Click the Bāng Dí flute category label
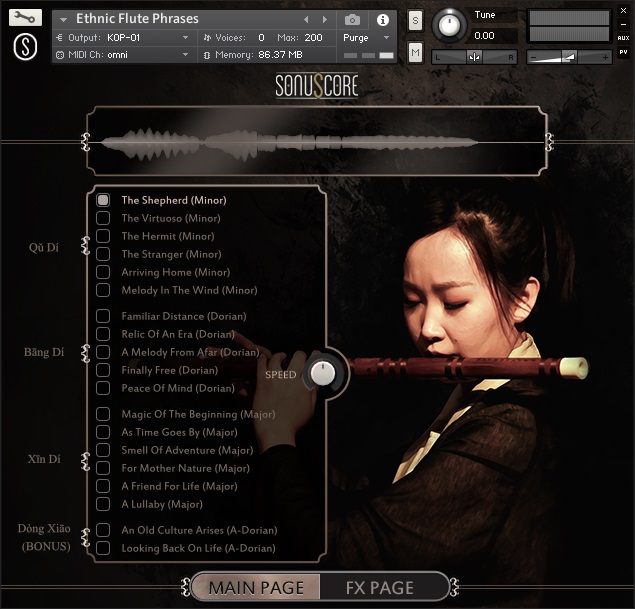635x609 pixels. pos(44,352)
